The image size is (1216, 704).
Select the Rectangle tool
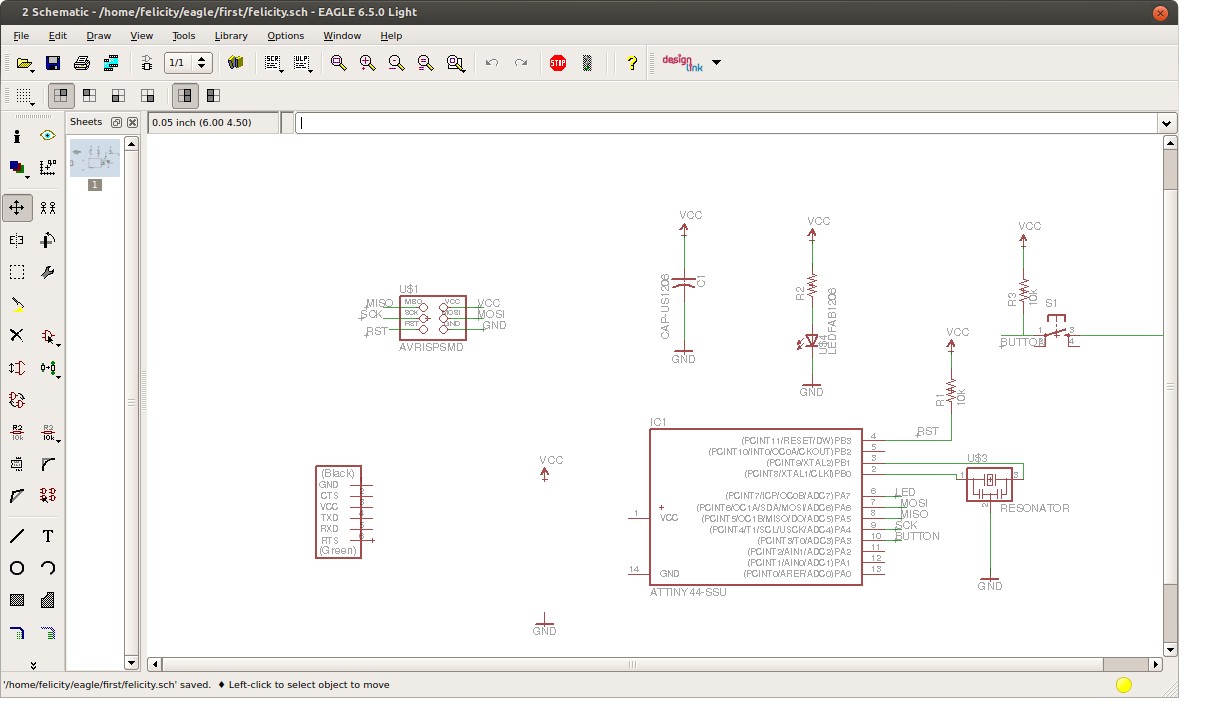pos(17,600)
